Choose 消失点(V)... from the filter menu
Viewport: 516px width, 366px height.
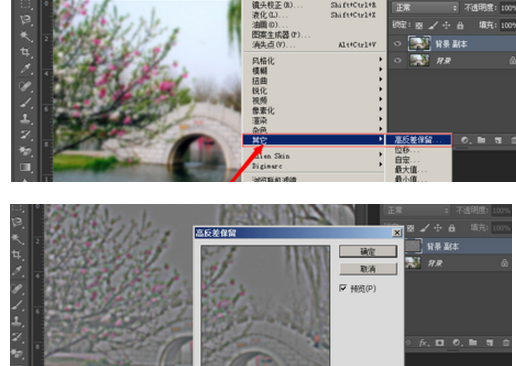pyautogui.click(x=313, y=44)
